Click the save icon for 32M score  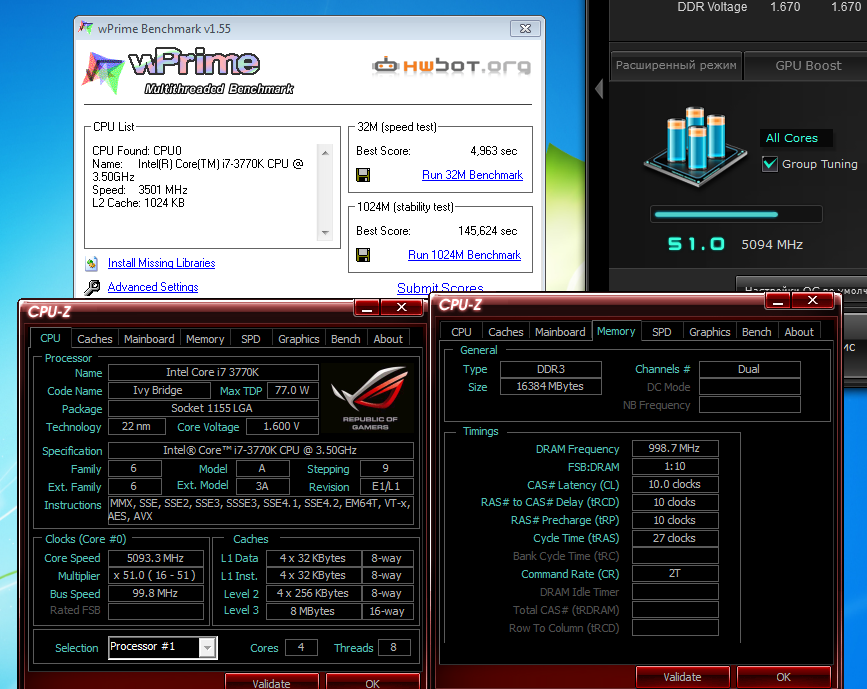pyautogui.click(x=363, y=175)
